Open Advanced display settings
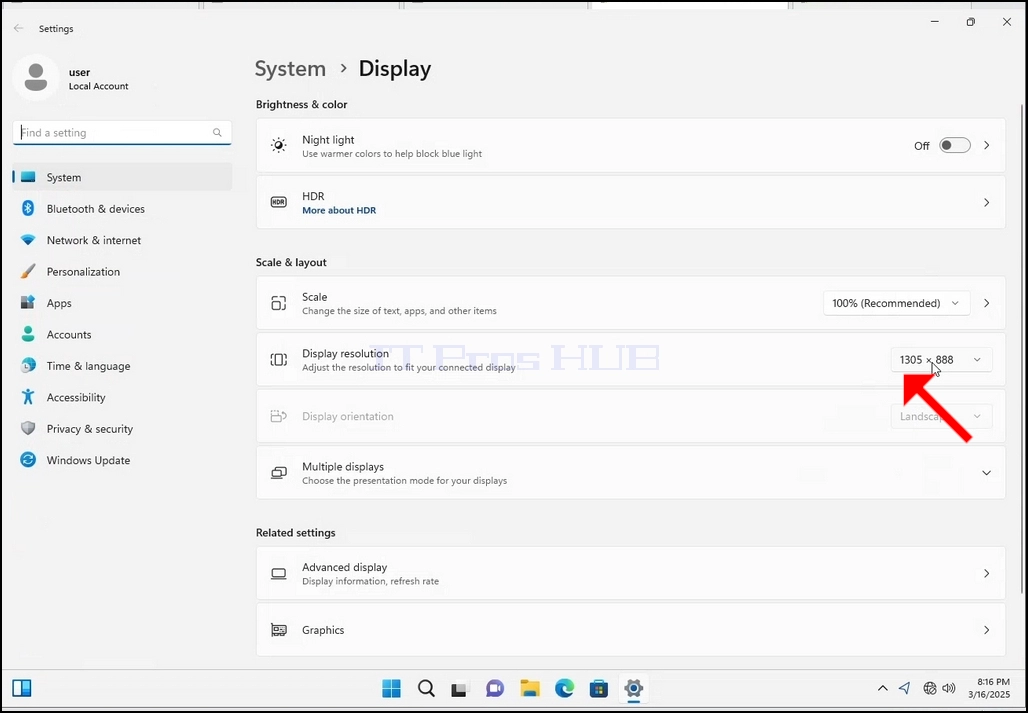 pyautogui.click(x=631, y=573)
